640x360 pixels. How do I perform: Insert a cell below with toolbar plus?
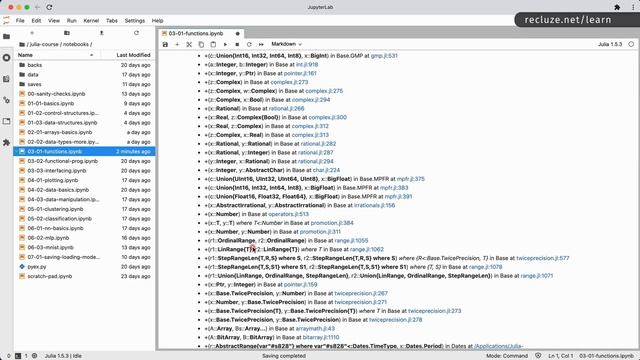coord(177,44)
